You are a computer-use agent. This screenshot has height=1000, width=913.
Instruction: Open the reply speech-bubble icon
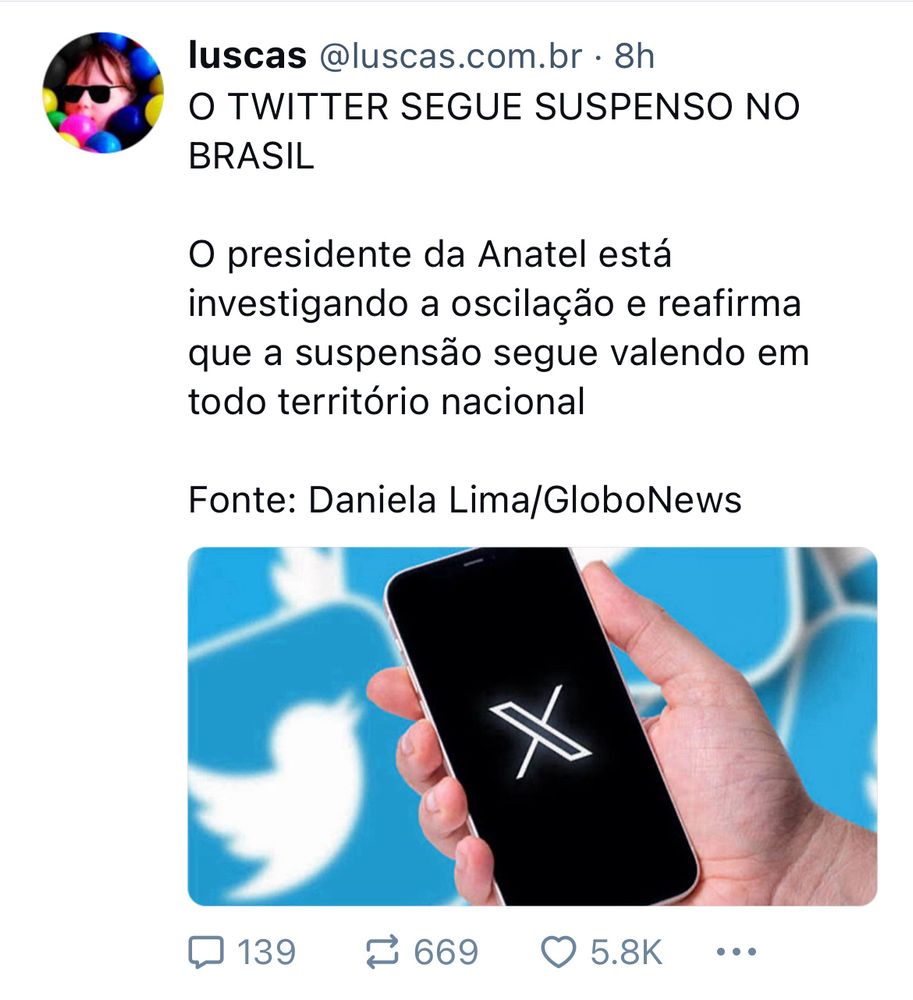pos(206,952)
